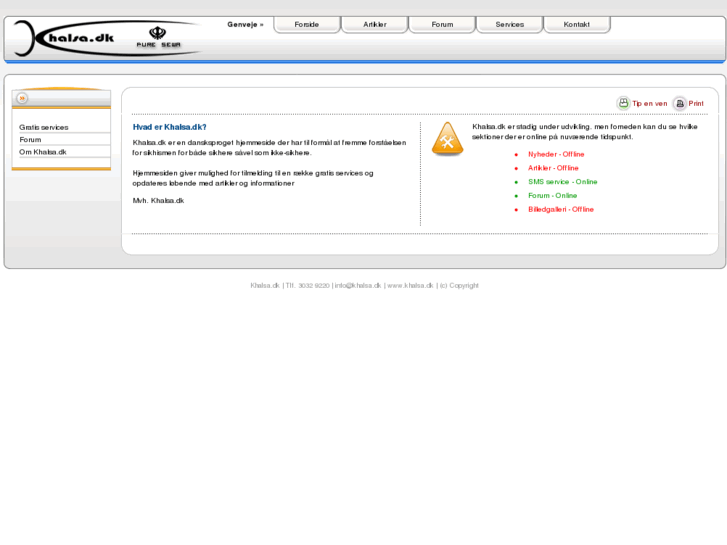Open the Kontakt tab

click(x=577, y=25)
